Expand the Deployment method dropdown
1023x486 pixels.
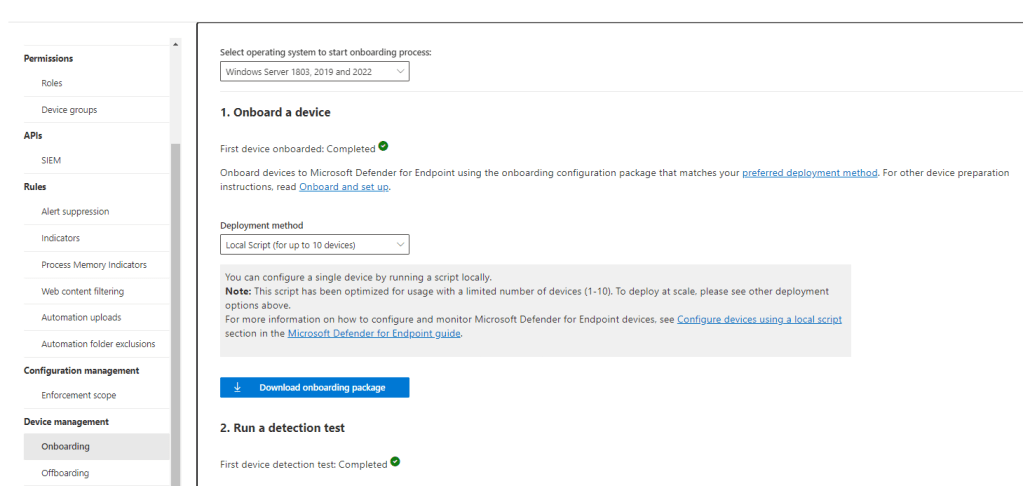coord(314,244)
